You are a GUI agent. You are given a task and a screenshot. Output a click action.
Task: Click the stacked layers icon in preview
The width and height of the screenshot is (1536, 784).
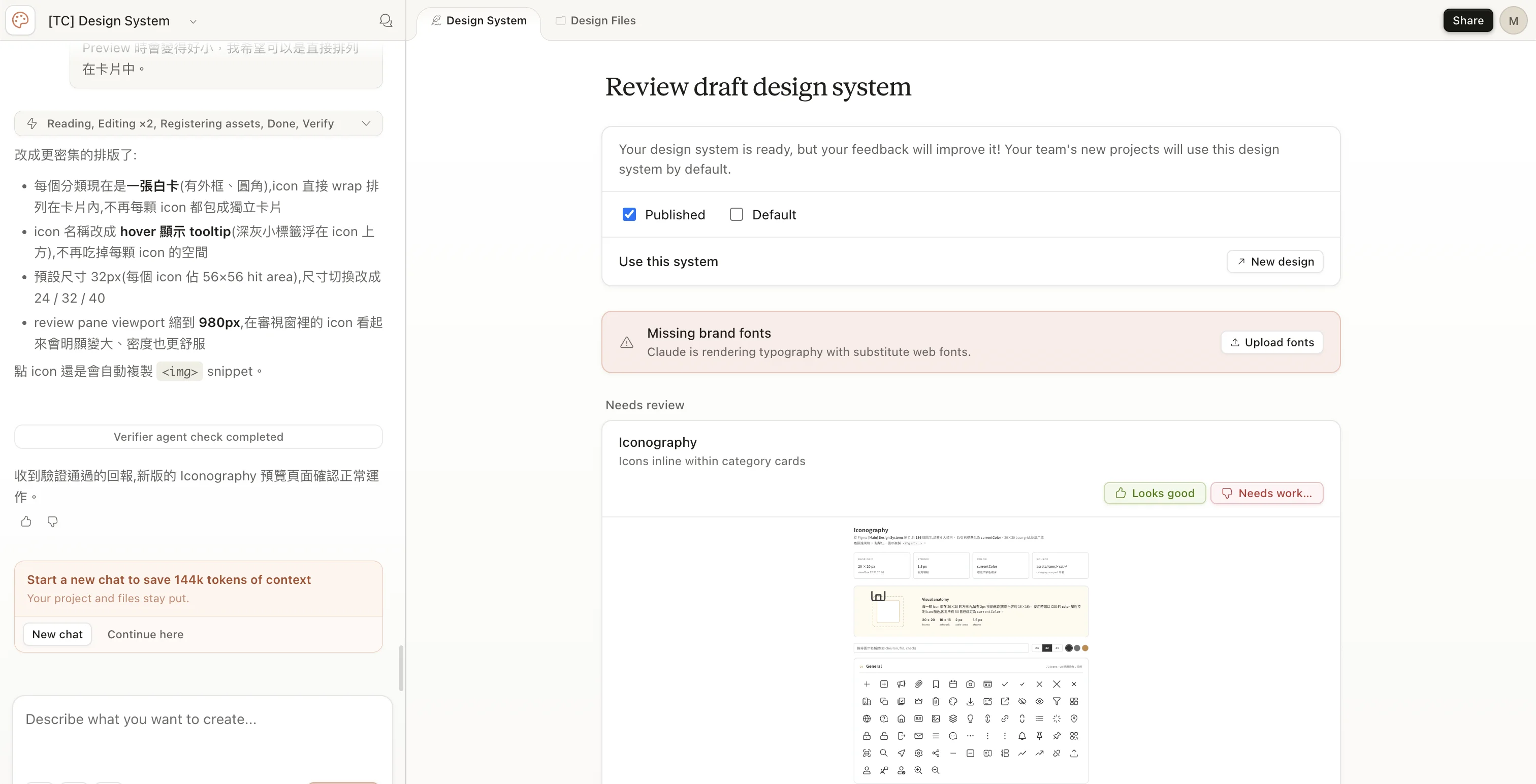pyautogui.click(x=953, y=718)
